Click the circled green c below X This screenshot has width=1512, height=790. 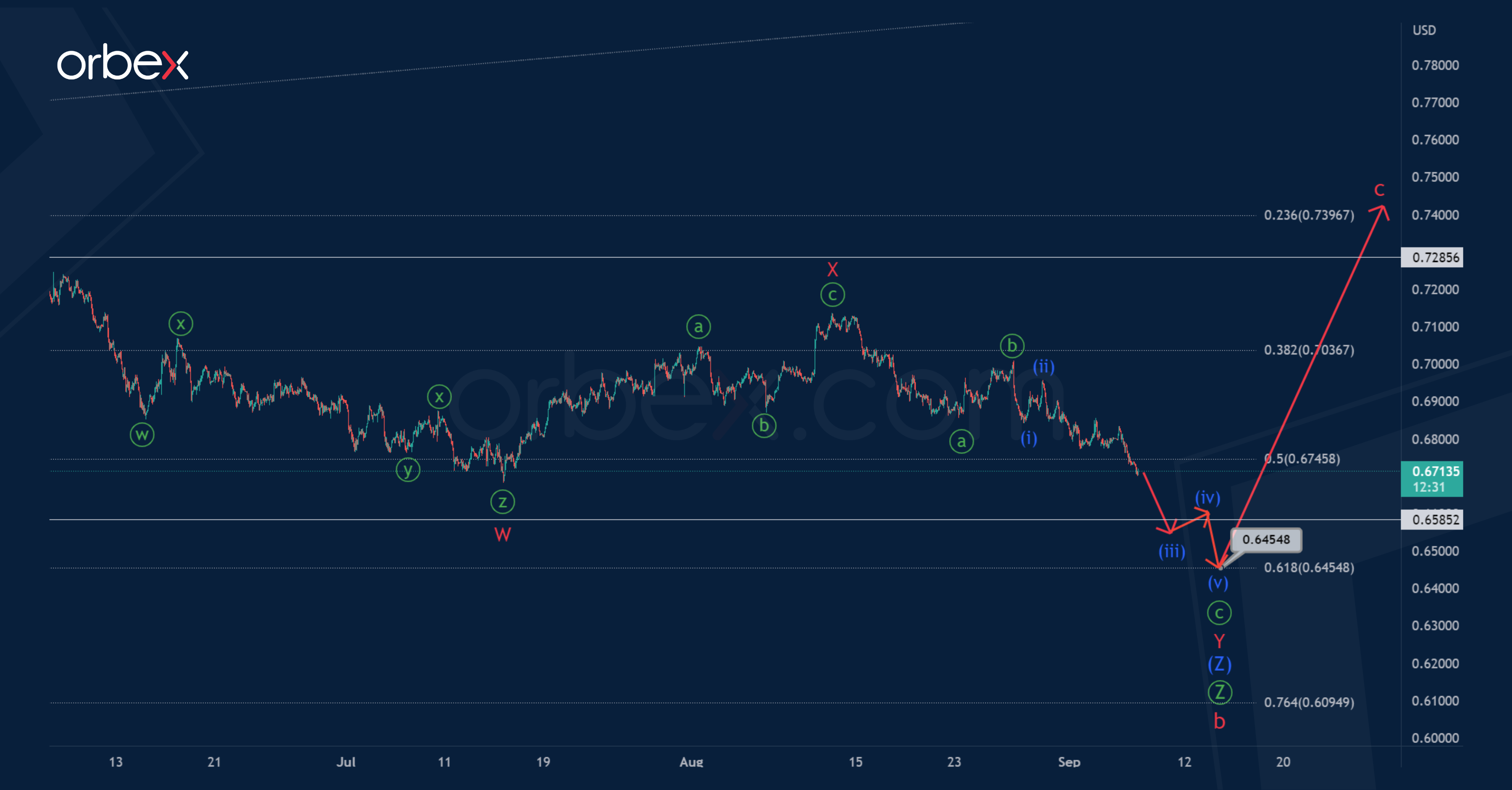[x=832, y=295]
